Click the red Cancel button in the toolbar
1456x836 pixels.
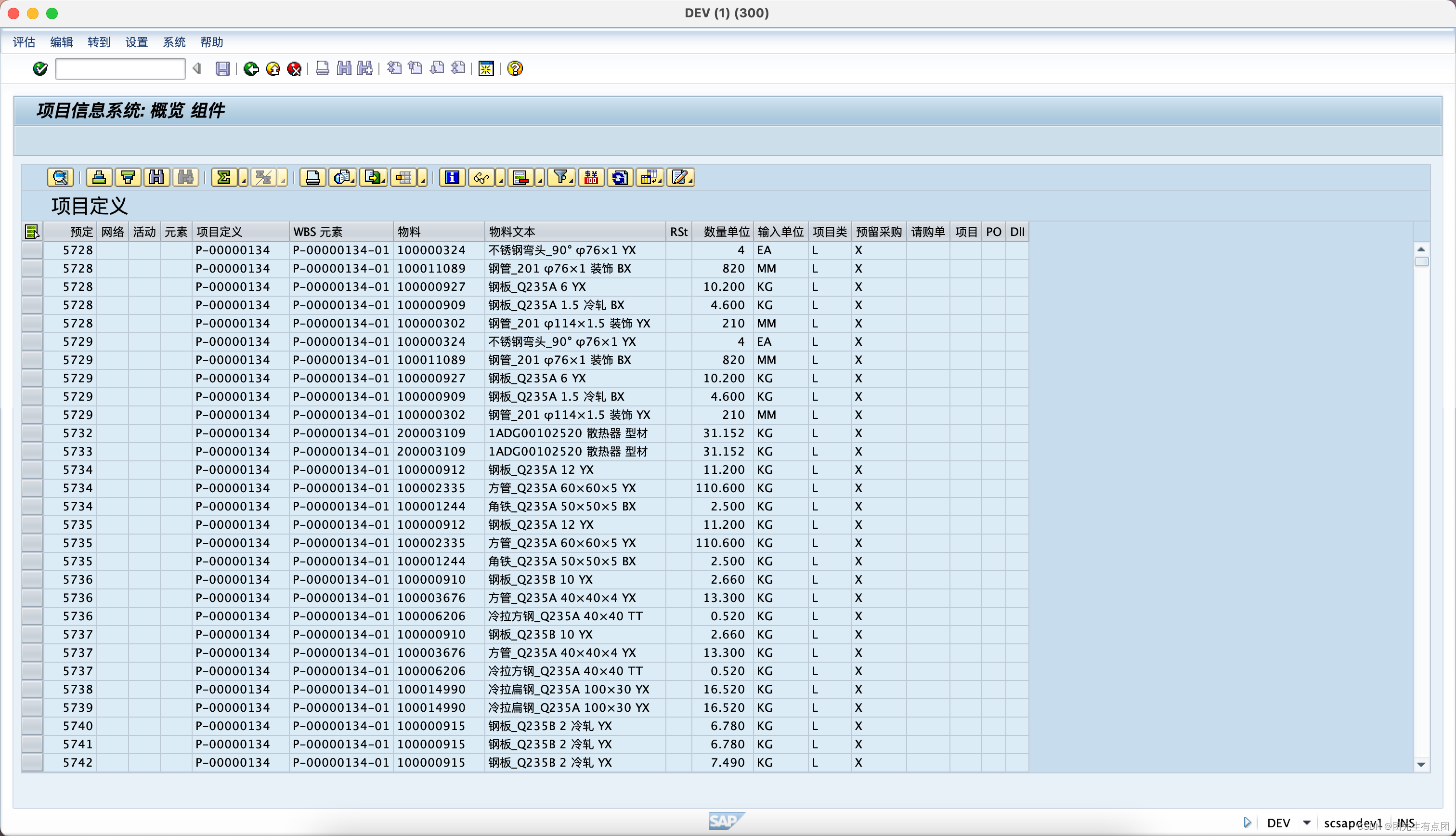tap(294, 69)
